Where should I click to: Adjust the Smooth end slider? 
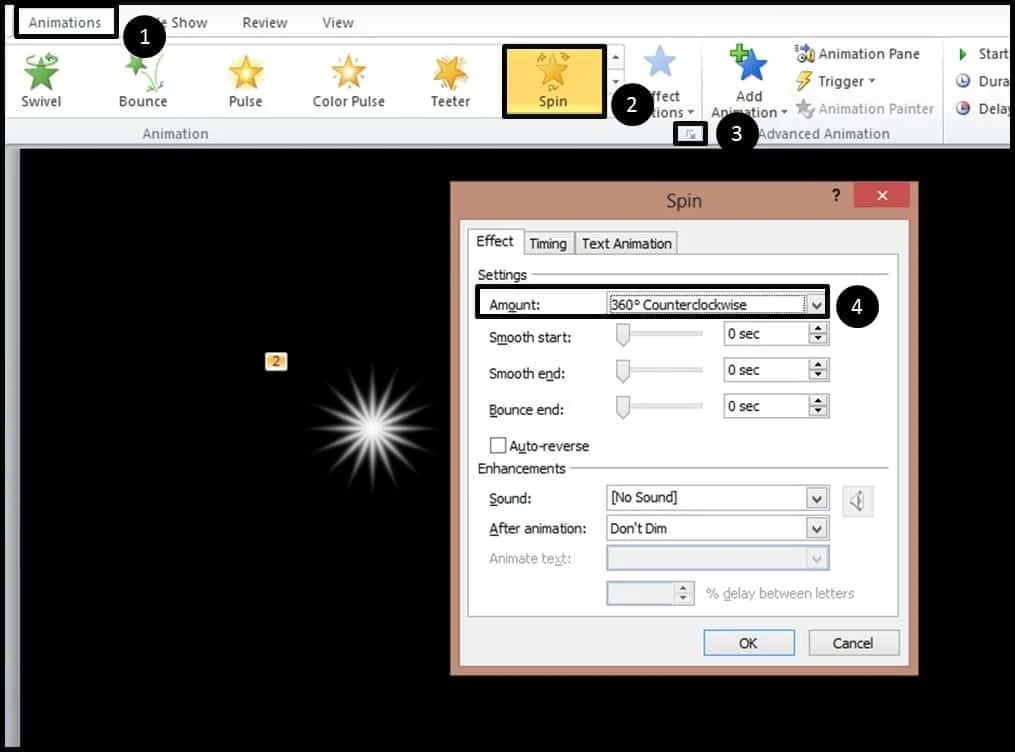pos(623,371)
